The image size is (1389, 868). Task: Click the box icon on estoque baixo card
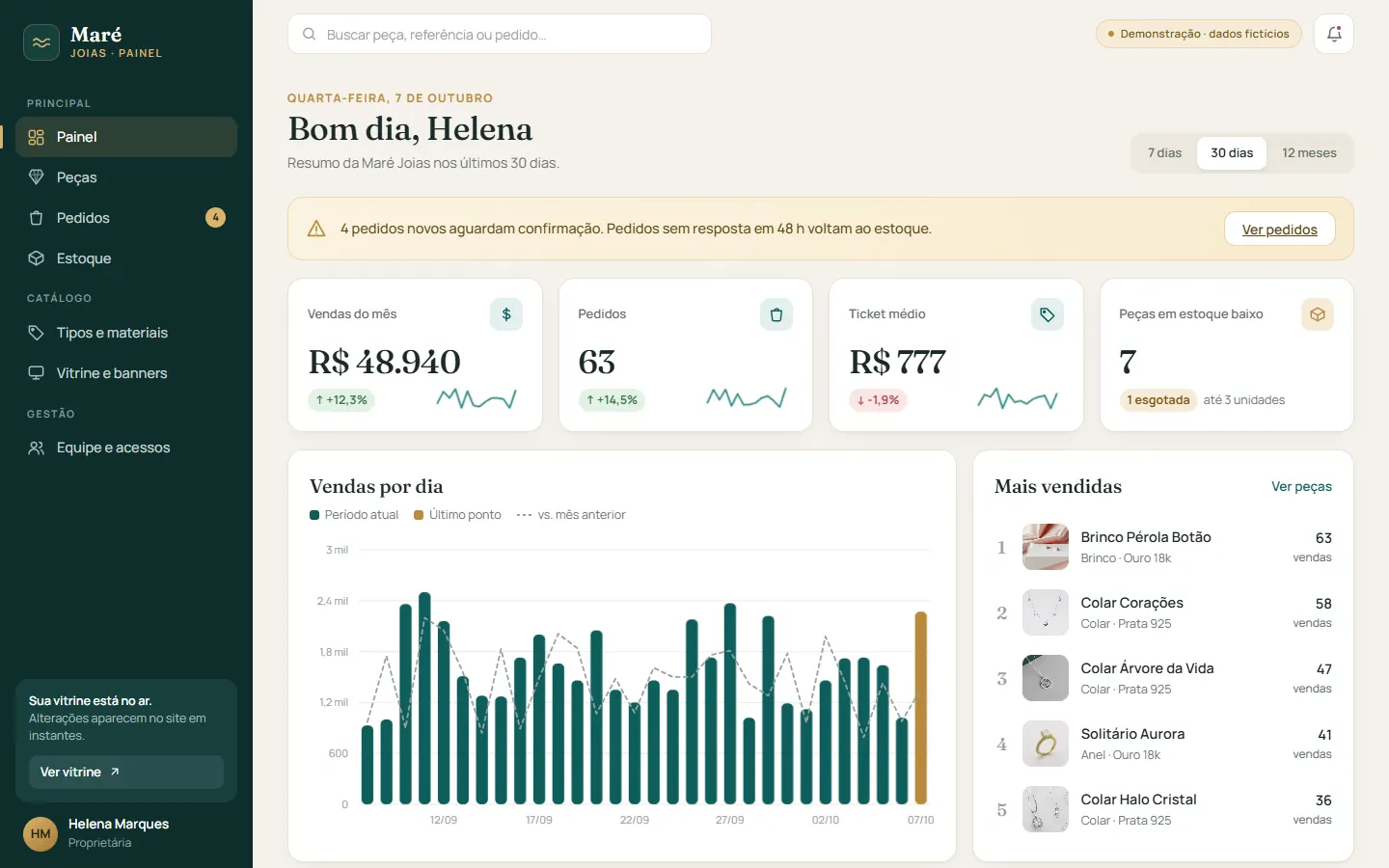(x=1318, y=314)
